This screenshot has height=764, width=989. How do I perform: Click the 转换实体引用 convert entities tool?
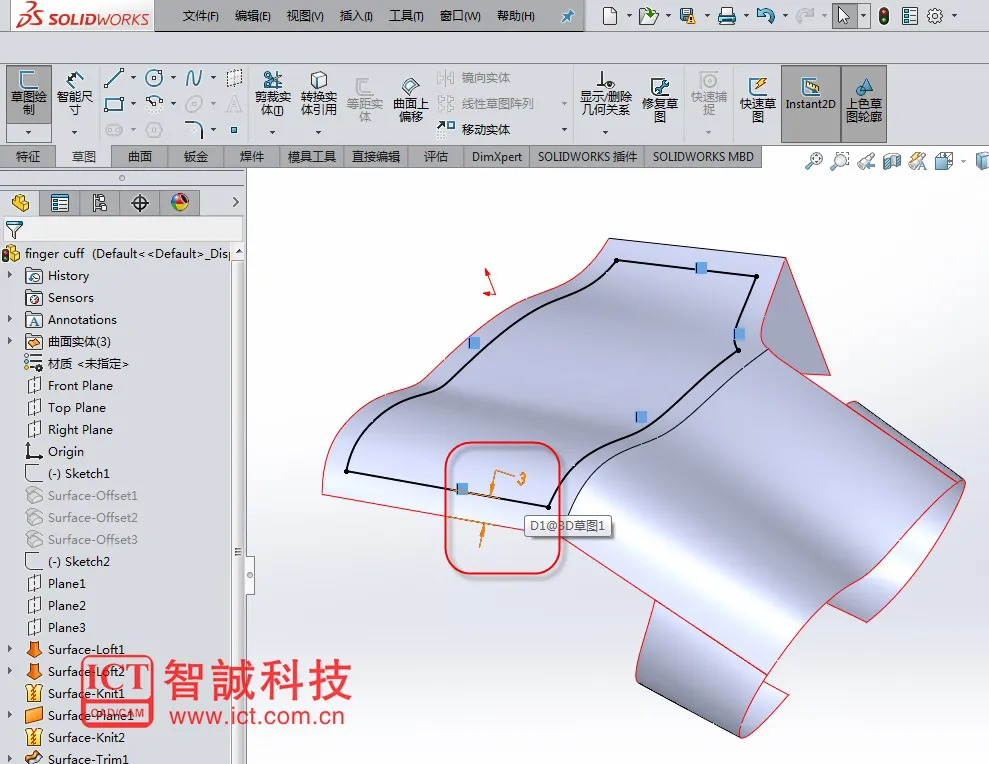[319, 93]
